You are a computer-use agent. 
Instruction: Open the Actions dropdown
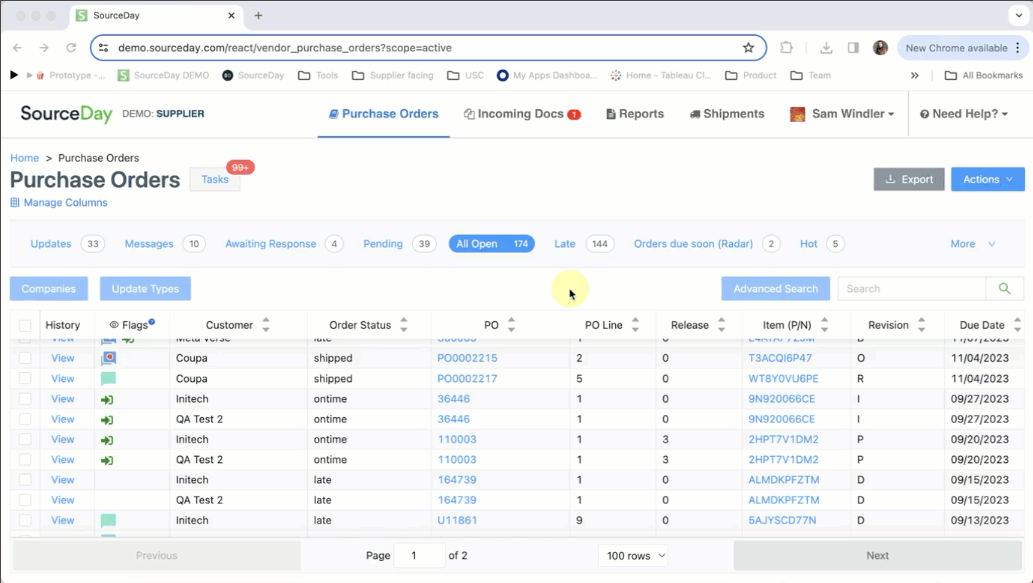tap(988, 179)
